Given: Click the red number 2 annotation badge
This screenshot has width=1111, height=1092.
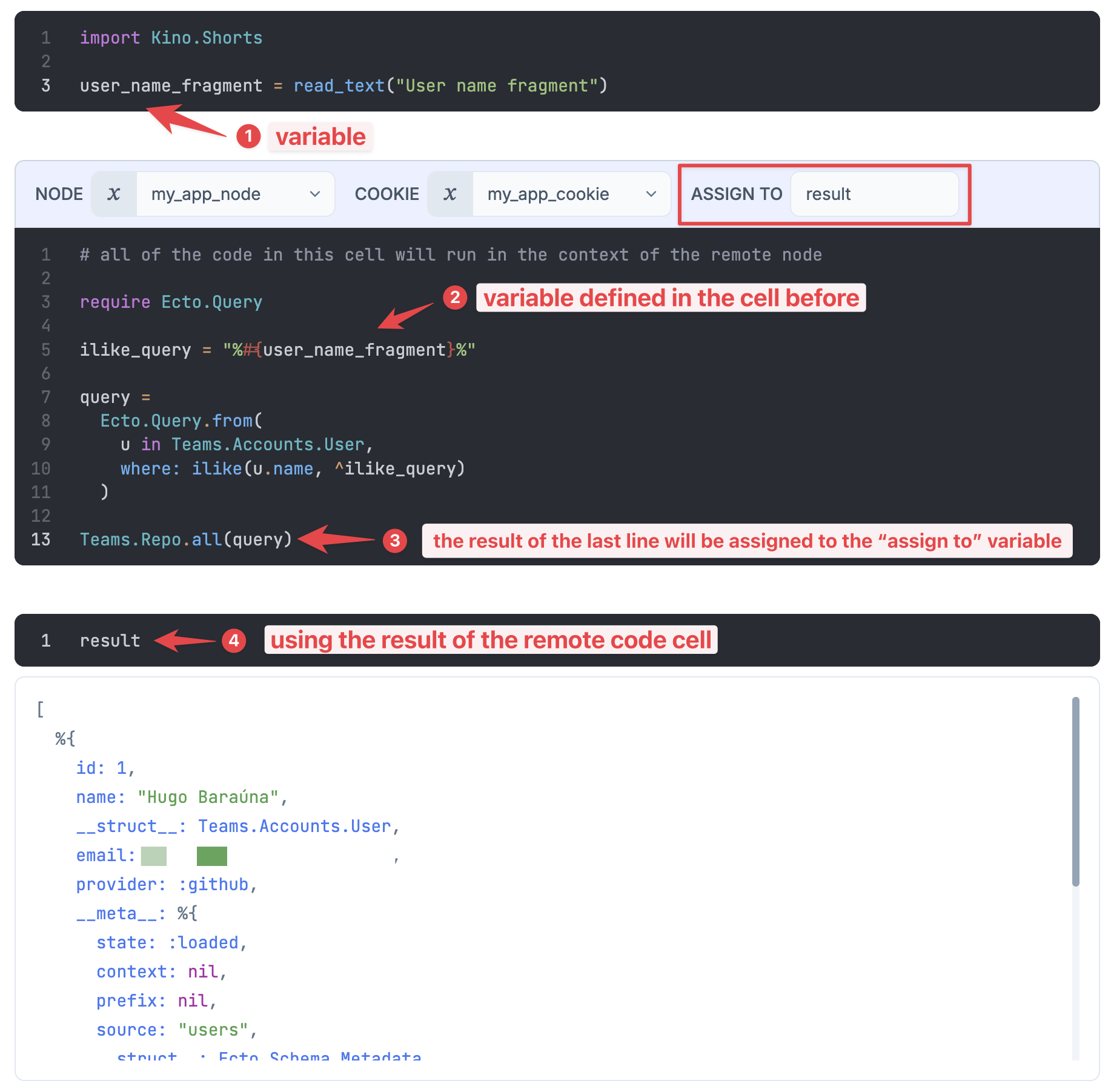Looking at the screenshot, I should click(x=455, y=298).
